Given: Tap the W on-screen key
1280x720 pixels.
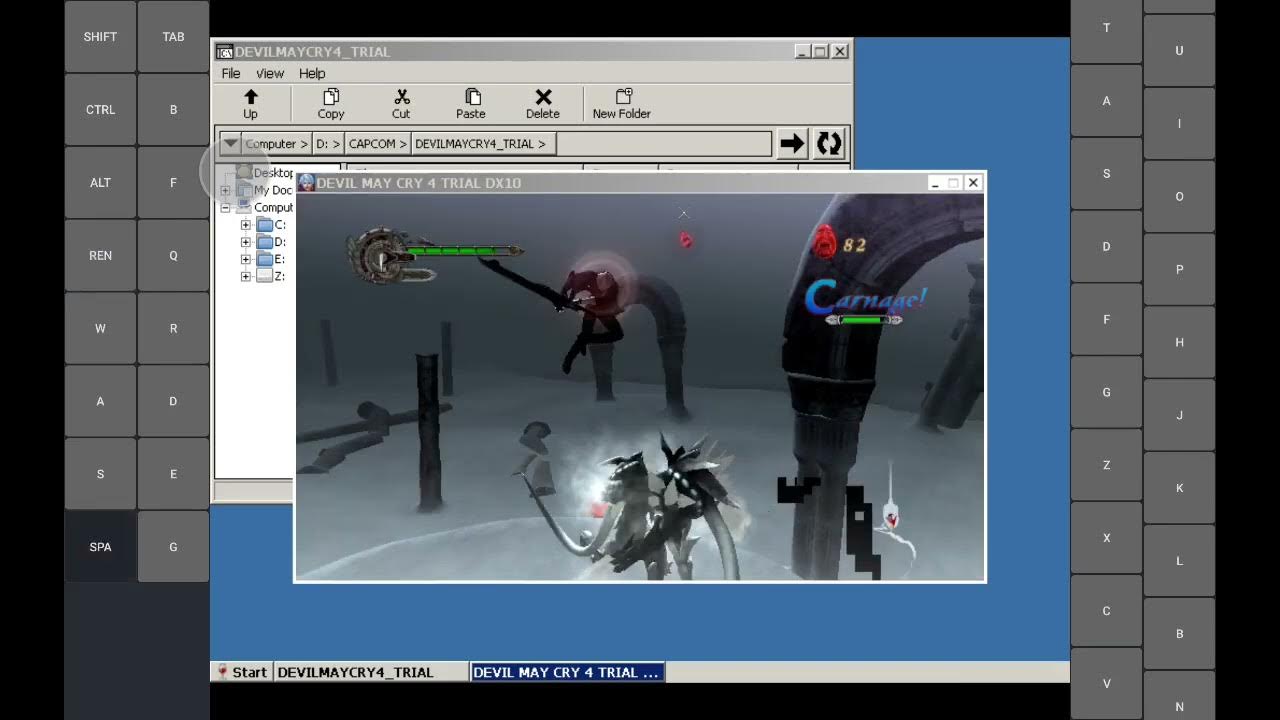Looking at the screenshot, I should click(x=100, y=329).
